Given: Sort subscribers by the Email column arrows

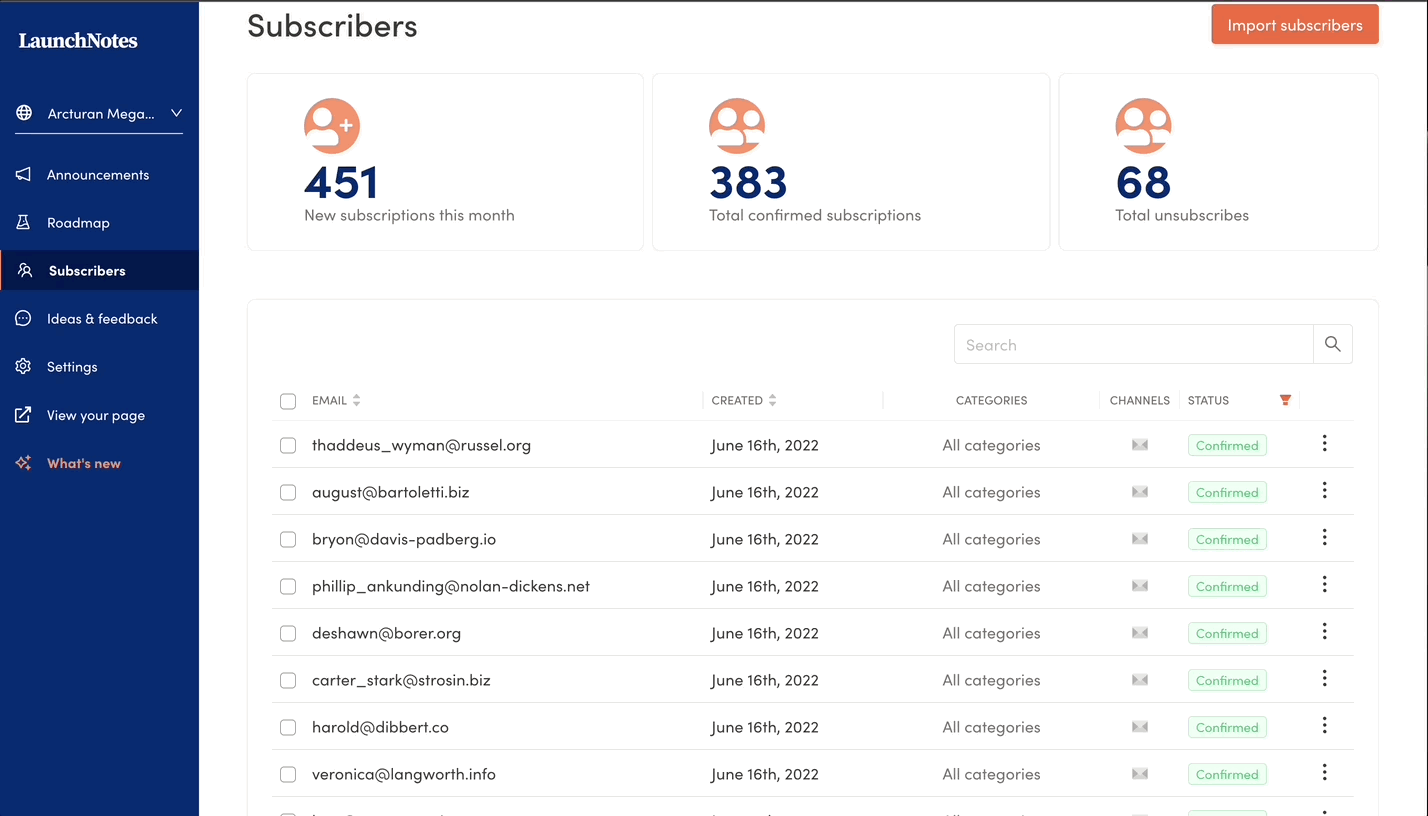Looking at the screenshot, I should click(x=356, y=400).
